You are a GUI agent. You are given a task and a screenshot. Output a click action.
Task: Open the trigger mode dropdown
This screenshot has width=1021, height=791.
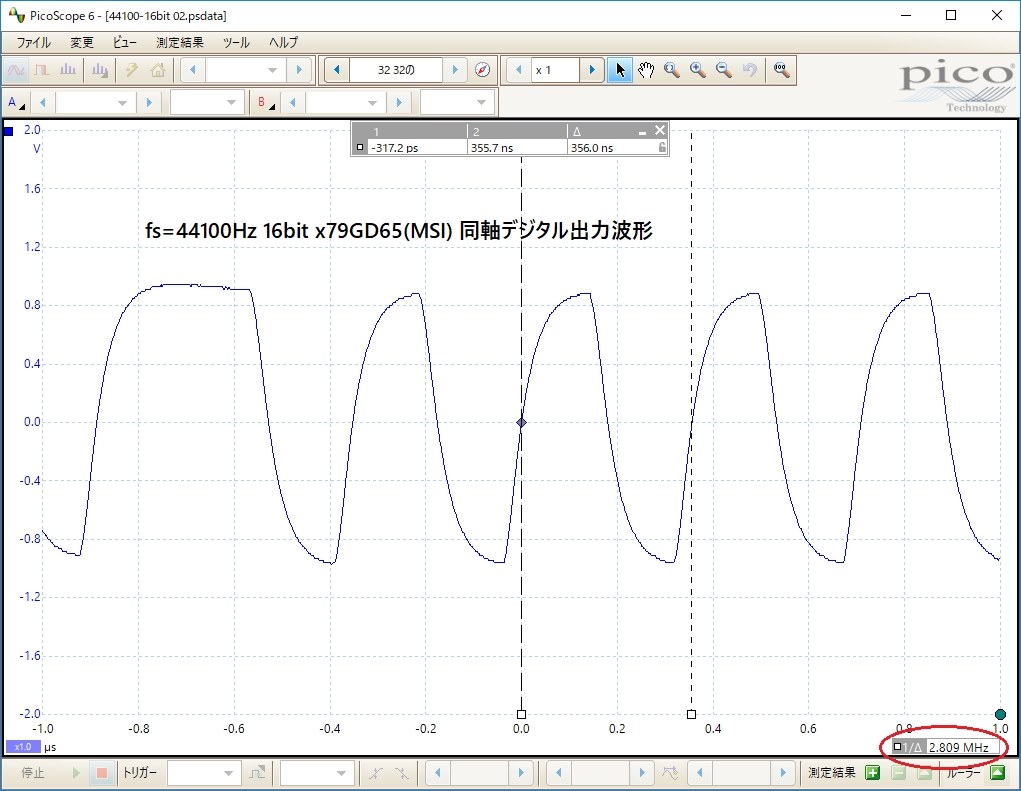click(x=228, y=773)
